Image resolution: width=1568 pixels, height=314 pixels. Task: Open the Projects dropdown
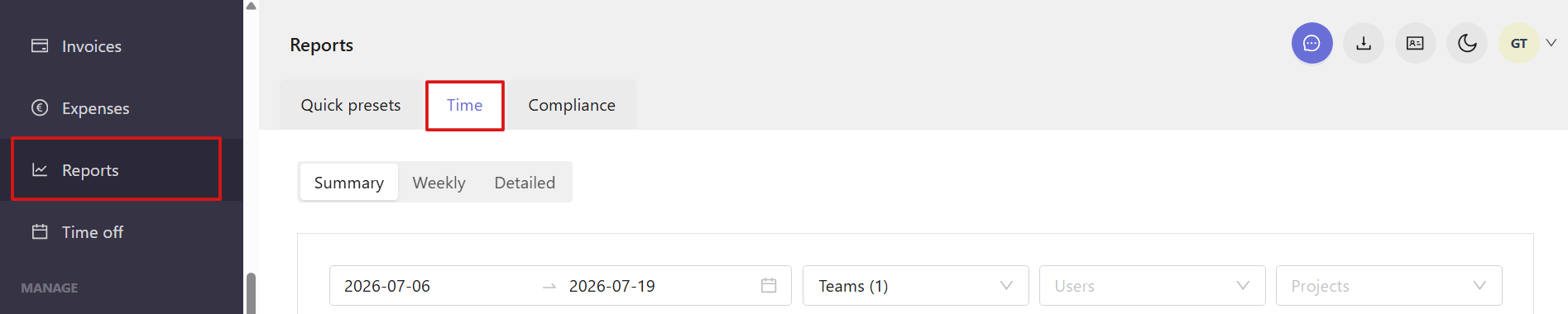tap(1389, 285)
